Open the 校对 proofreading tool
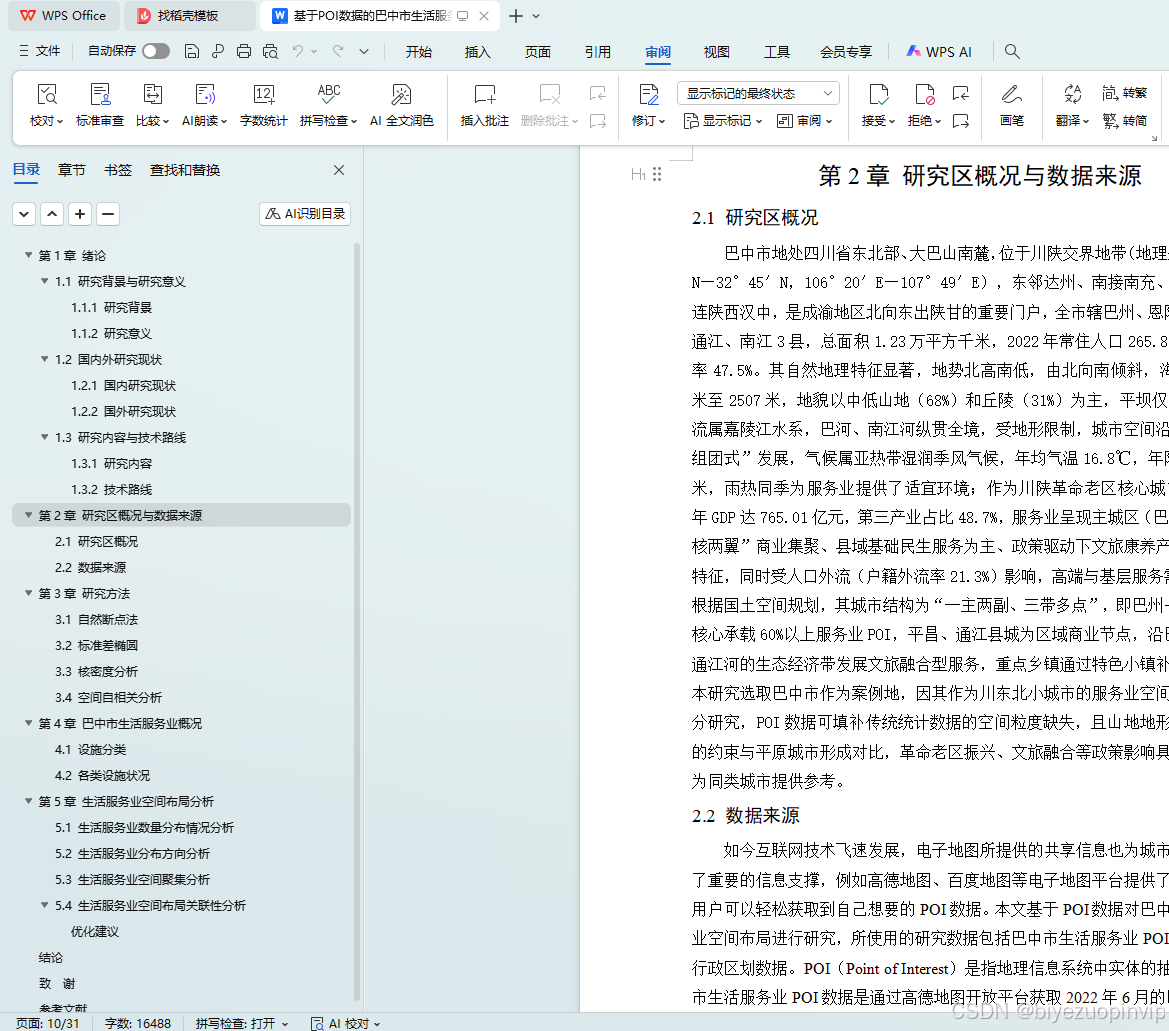This screenshot has height=1031, width=1169. point(46,105)
